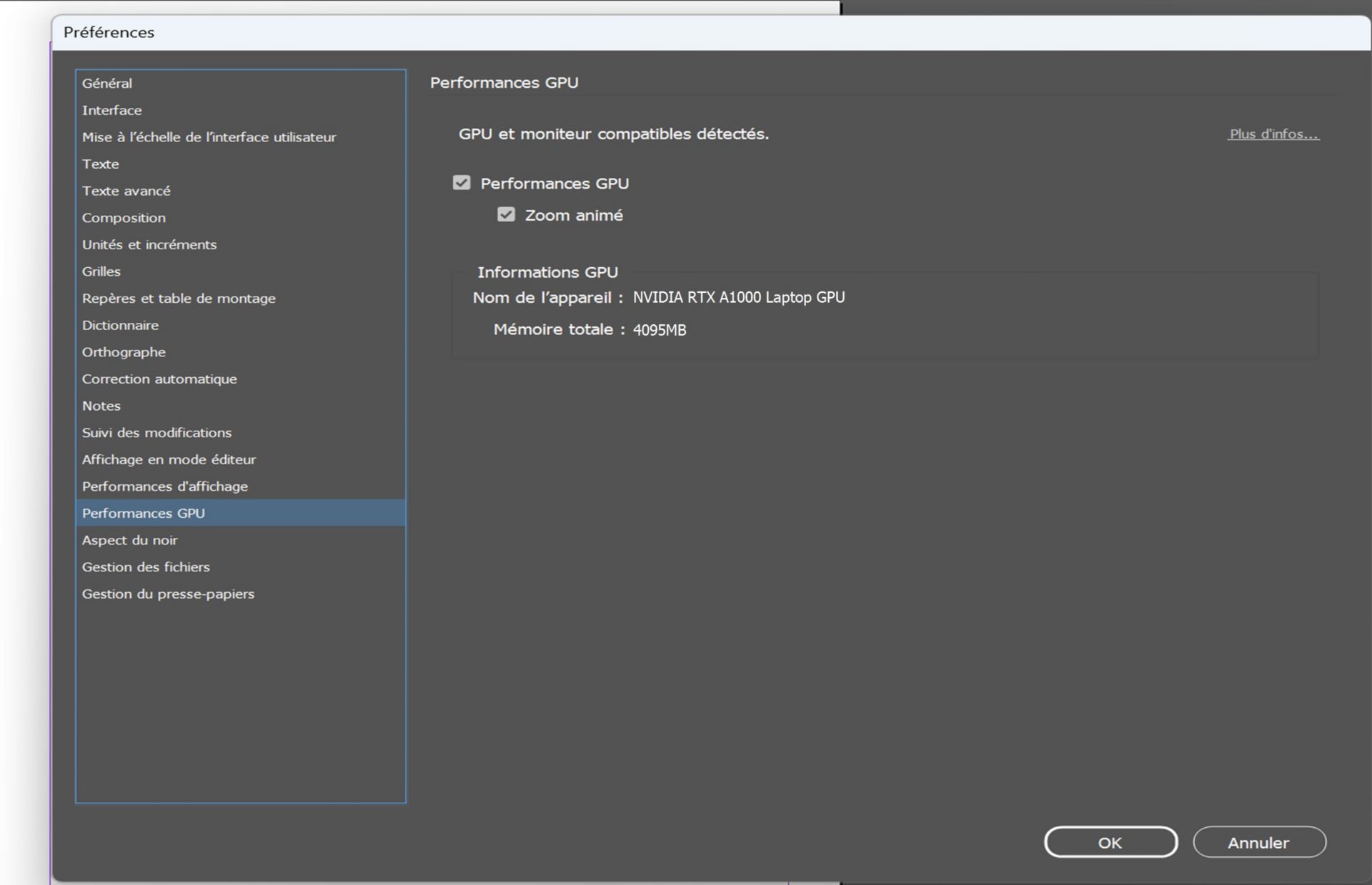The width and height of the screenshot is (1372, 885).
Task: Select the Général preferences category
Action: [107, 84]
